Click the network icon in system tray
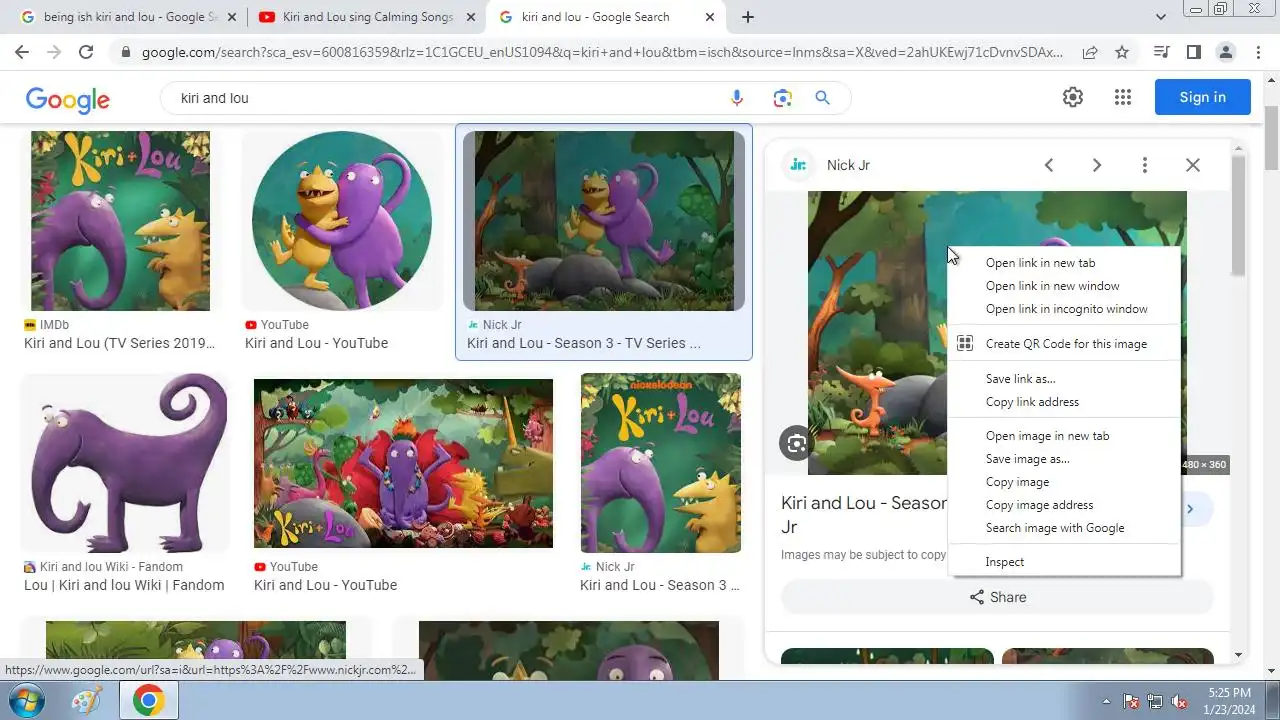This screenshot has width=1280, height=720. click(x=1155, y=701)
